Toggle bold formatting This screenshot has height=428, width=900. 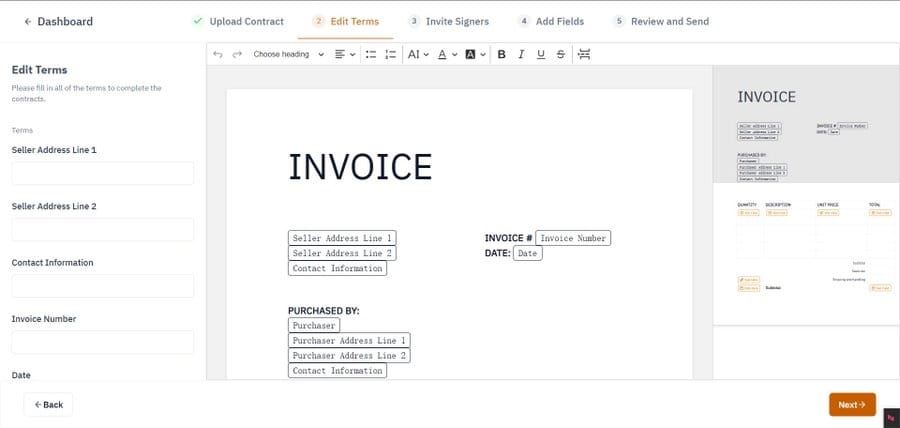pyautogui.click(x=502, y=54)
